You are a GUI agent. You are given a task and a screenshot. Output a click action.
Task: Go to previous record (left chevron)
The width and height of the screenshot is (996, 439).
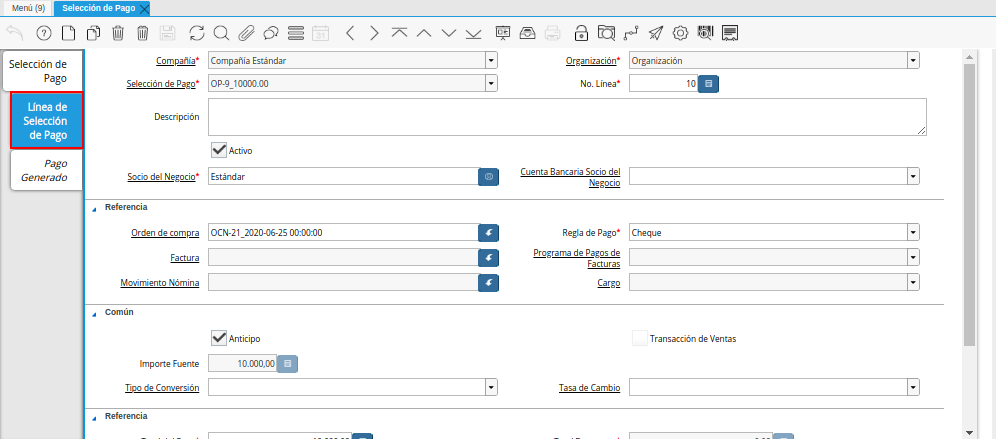(350, 33)
